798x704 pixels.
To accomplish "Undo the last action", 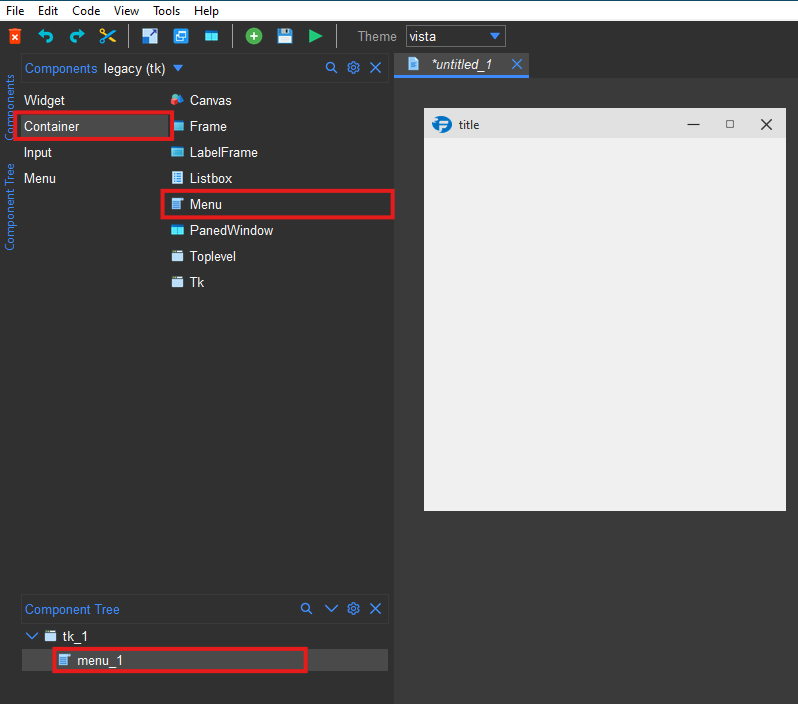I will (46, 36).
